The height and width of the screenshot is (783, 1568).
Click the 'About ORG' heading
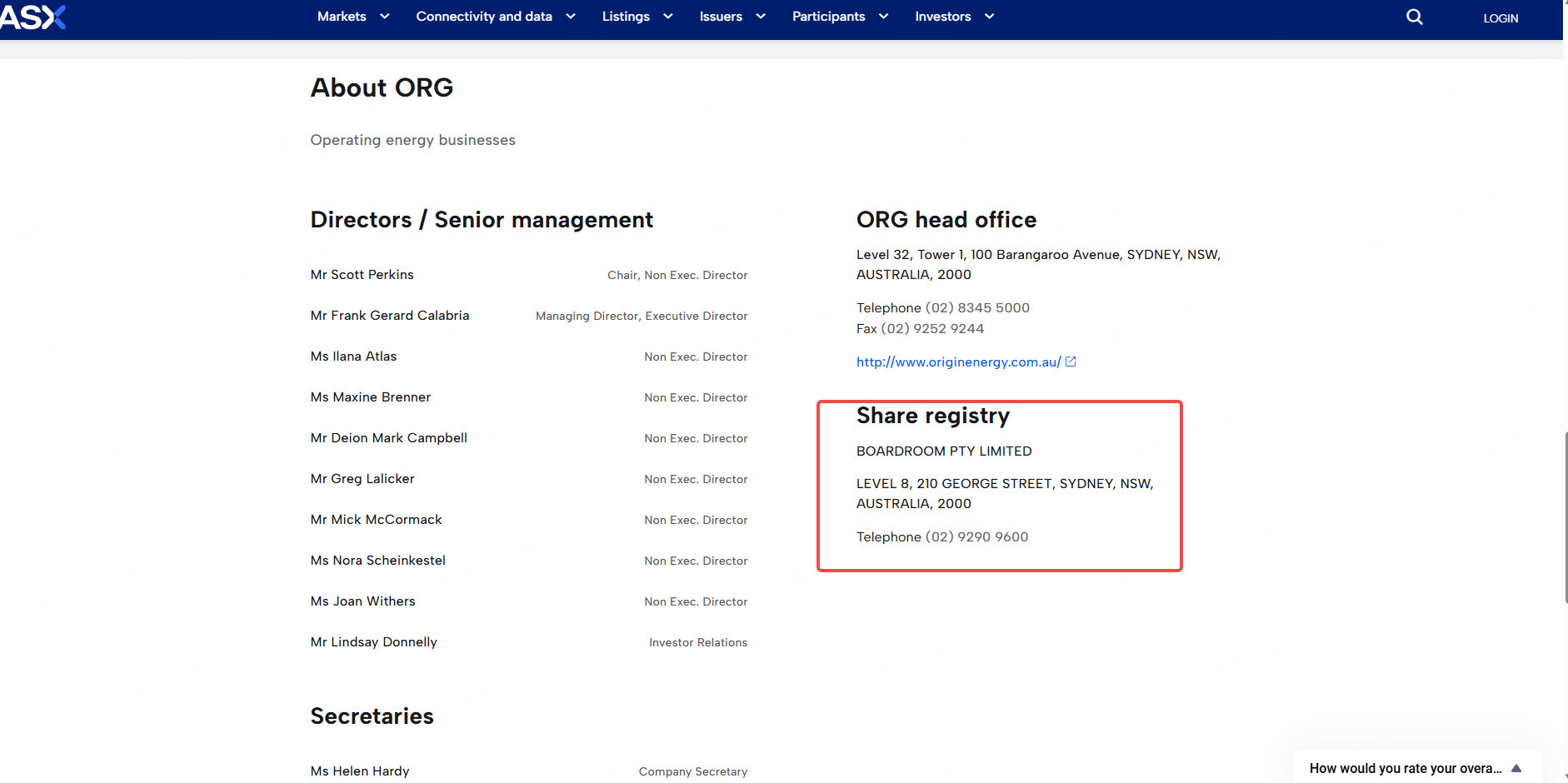[x=382, y=87]
